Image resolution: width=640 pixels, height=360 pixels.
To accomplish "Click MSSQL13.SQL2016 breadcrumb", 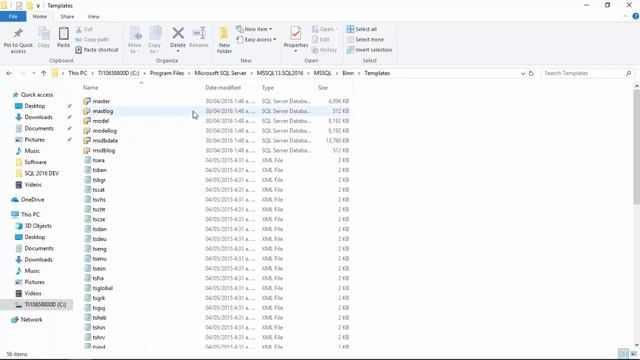I will point(280,73).
